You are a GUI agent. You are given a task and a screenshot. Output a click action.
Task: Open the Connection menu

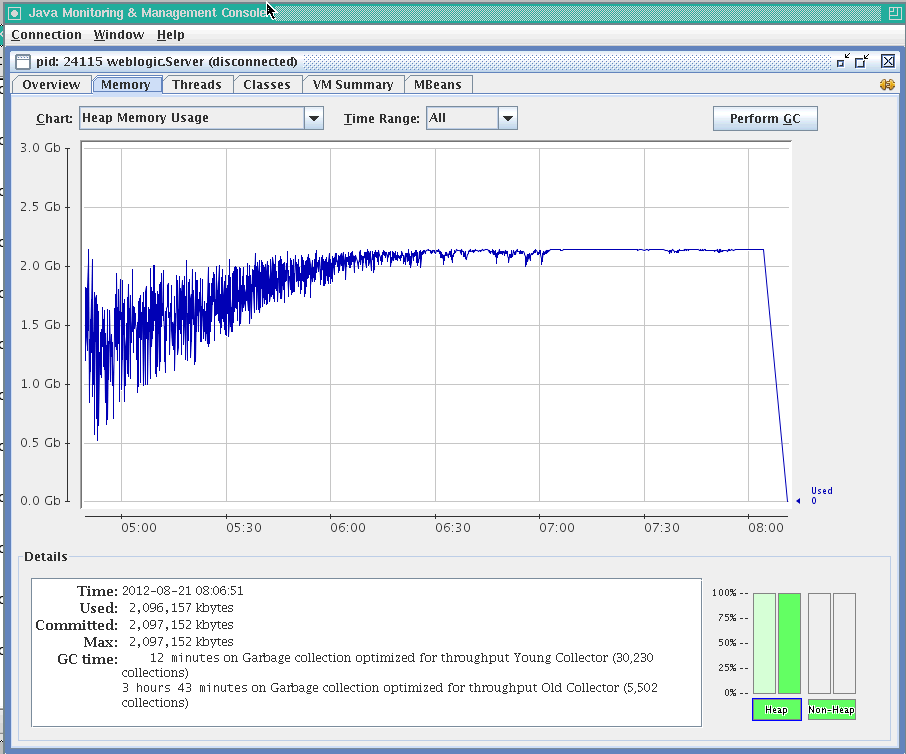(46, 35)
